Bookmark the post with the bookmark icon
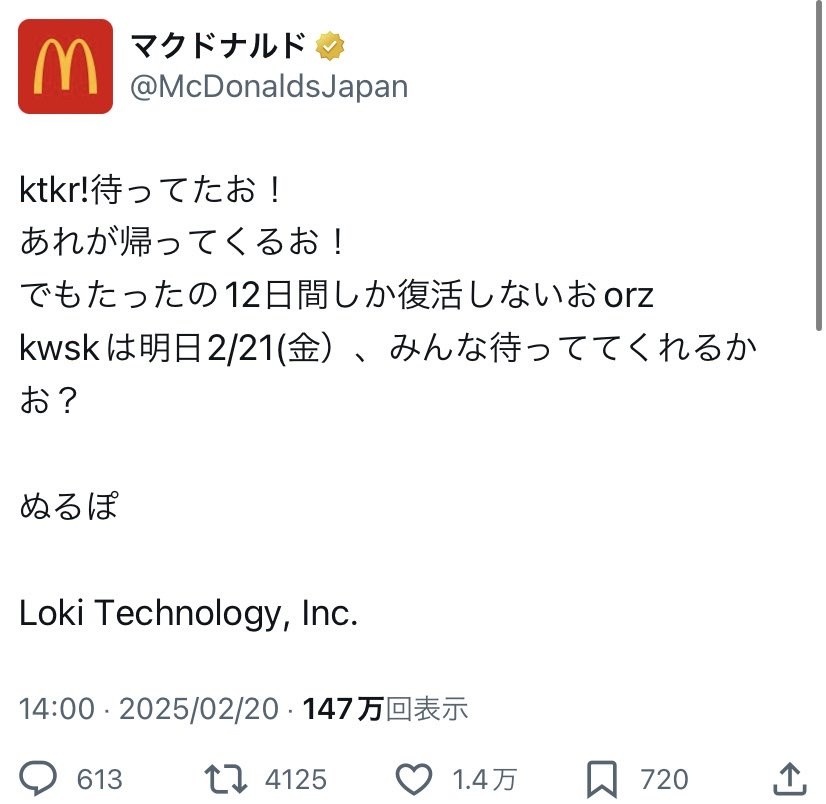Viewport: 826px width, 804px height. (x=603, y=778)
